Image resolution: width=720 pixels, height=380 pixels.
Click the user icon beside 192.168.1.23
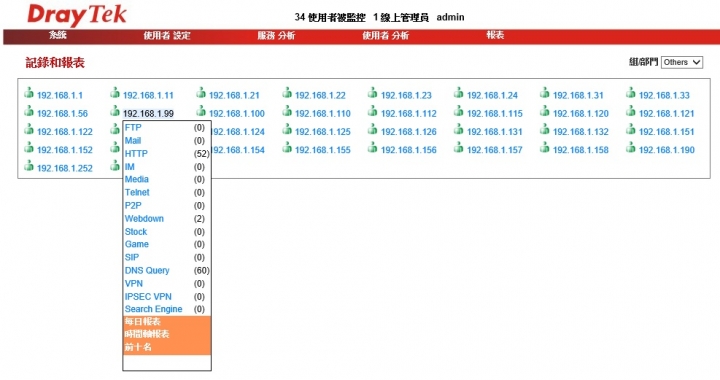pos(372,93)
